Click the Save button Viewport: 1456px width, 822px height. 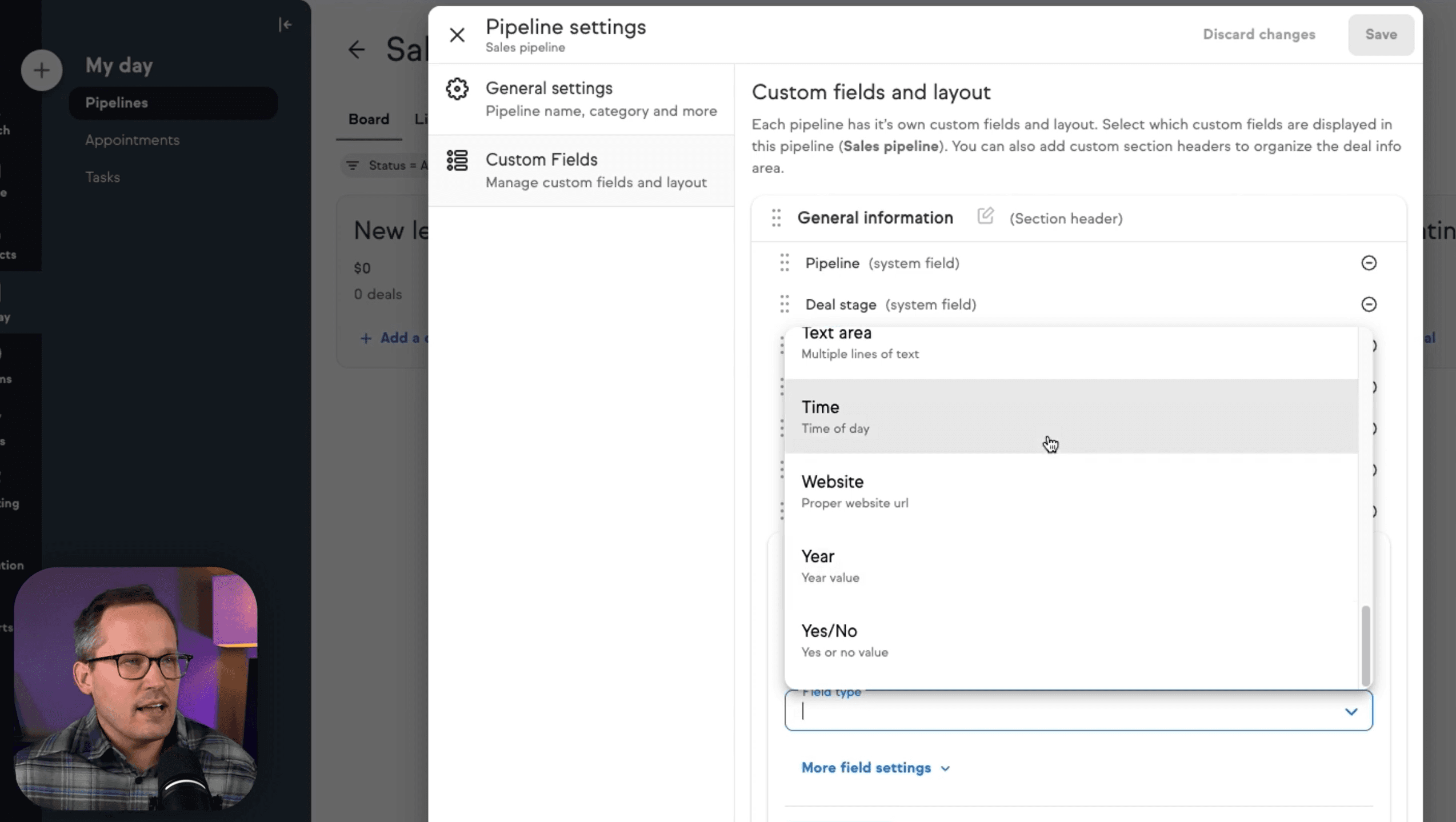point(1380,34)
